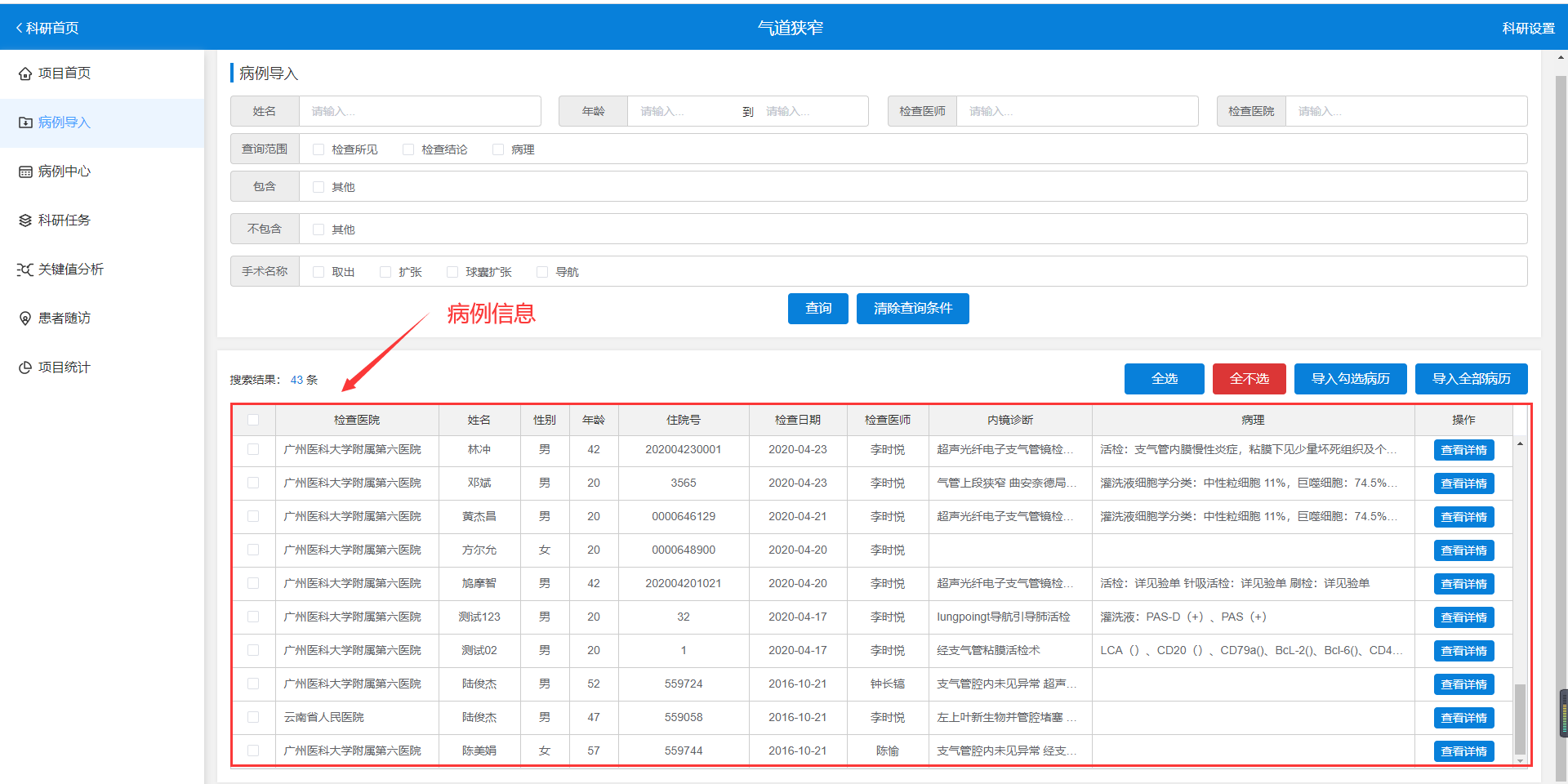Enable the 球囊扩张 surgery checkbox
Screen dimensions: 1568x784
tap(452, 272)
